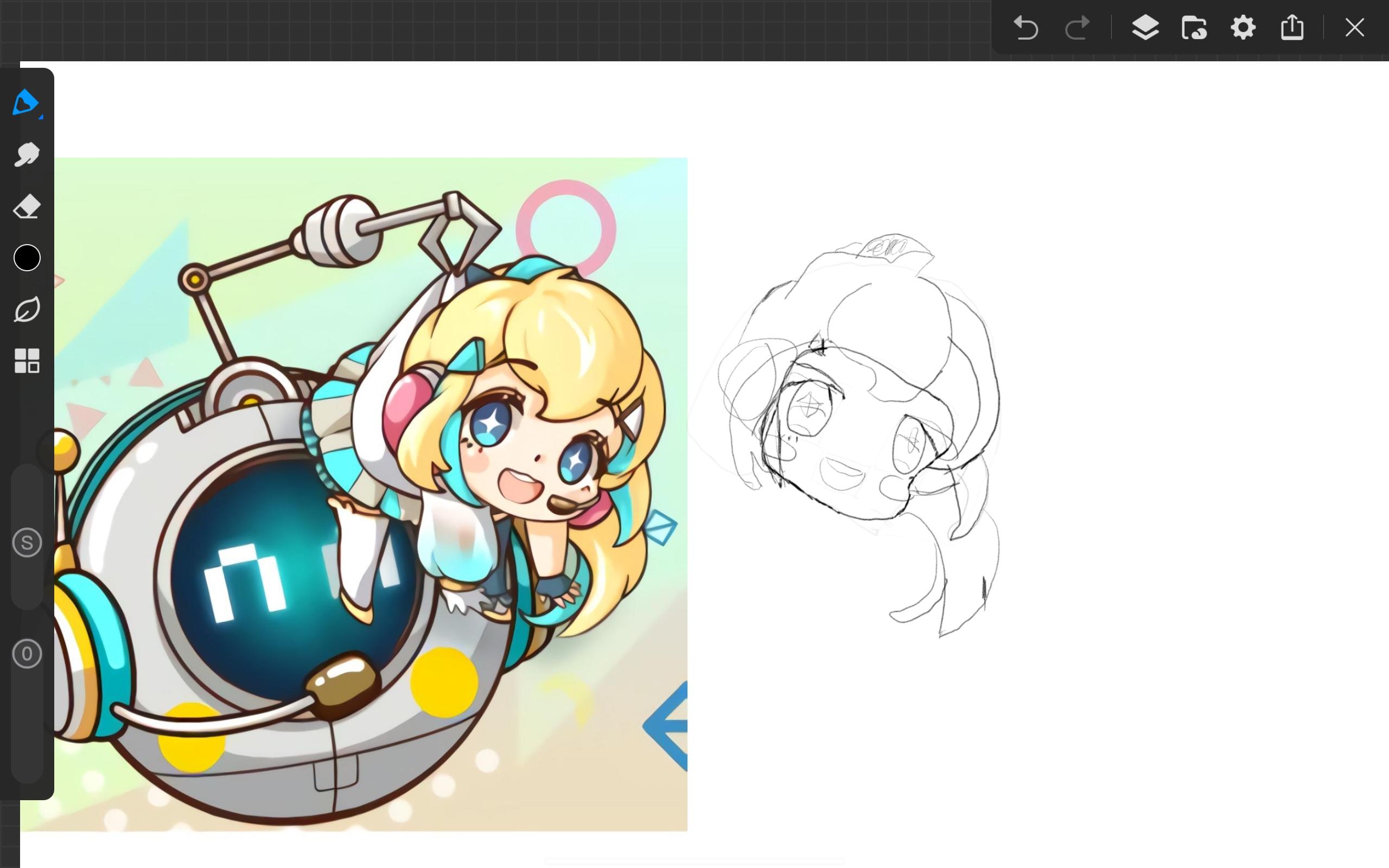Viewport: 1389px width, 868px height.
Task: Open the leaf-shaped tool icon
Action: coord(27,309)
